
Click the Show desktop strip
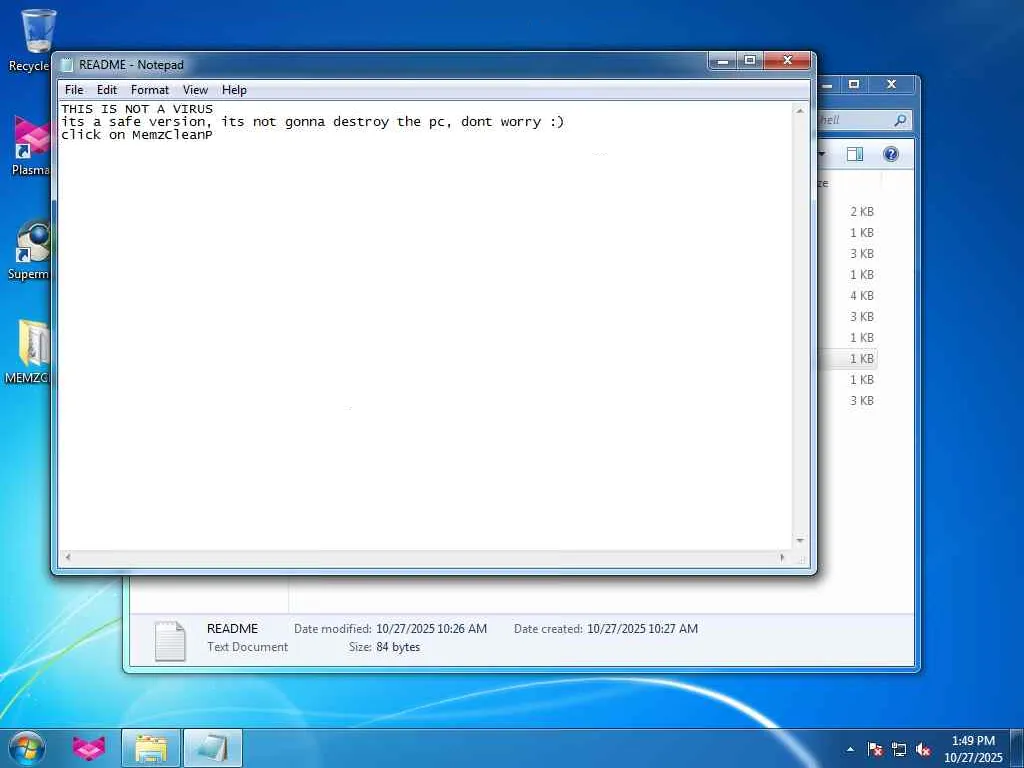pos(1017,748)
